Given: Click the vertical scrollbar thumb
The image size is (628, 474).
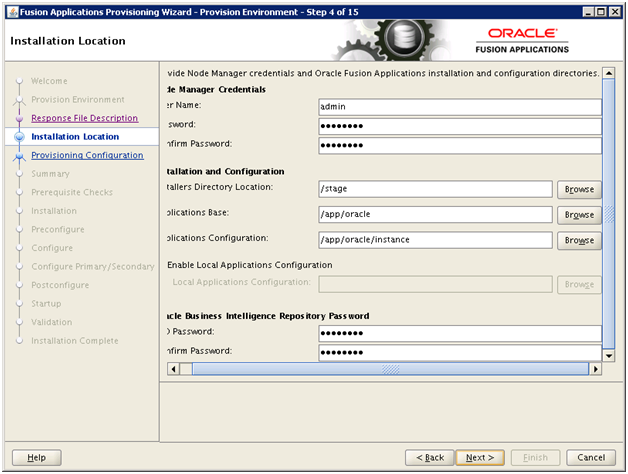Looking at the screenshot, I should coord(608,214).
